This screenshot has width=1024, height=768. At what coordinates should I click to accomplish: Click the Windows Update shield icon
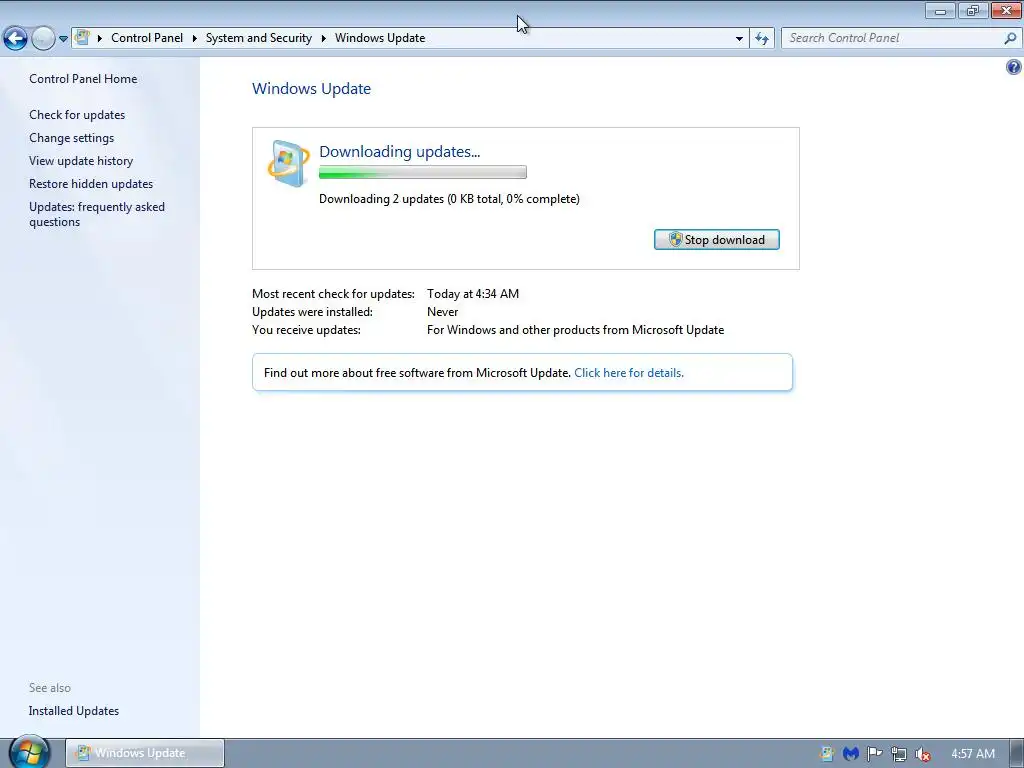pyautogui.click(x=288, y=163)
